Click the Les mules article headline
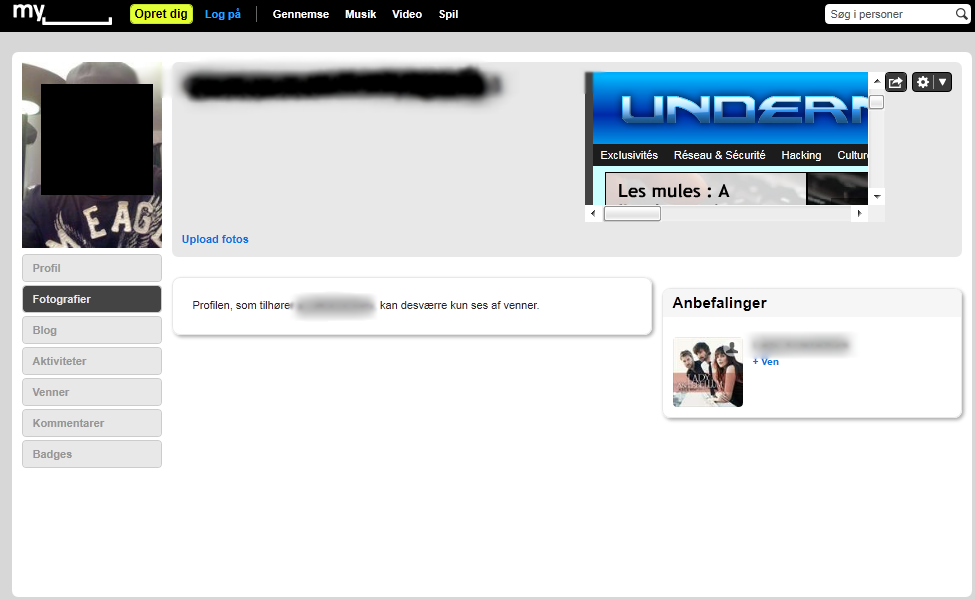 point(673,191)
